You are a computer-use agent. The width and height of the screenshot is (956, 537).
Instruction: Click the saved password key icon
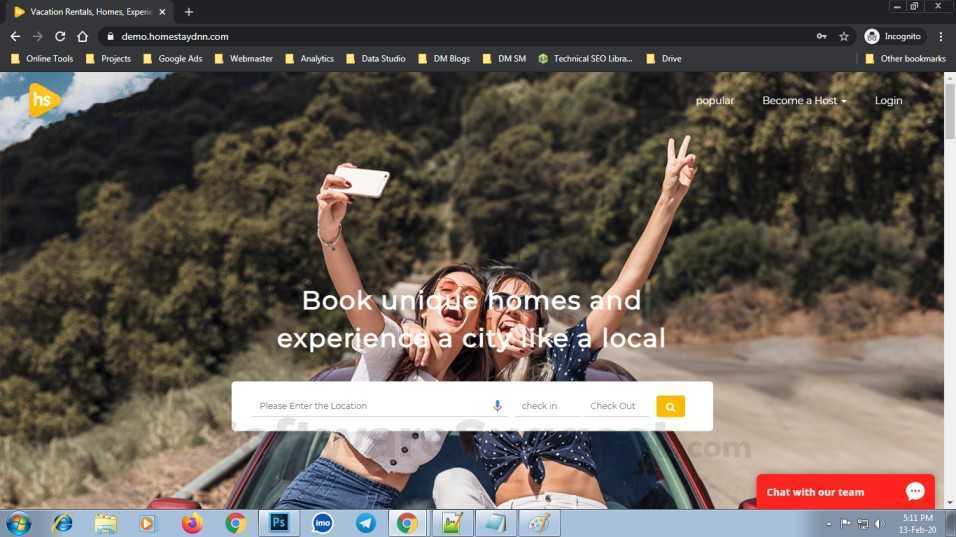coord(821,37)
